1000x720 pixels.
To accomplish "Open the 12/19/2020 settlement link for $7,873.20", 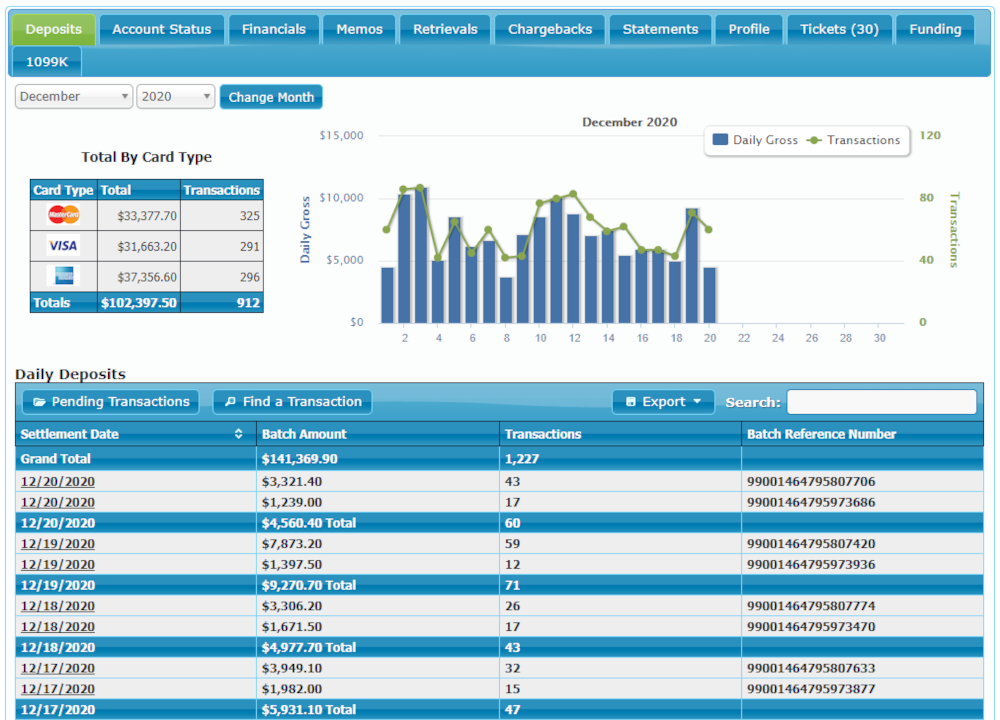I will tap(58, 544).
